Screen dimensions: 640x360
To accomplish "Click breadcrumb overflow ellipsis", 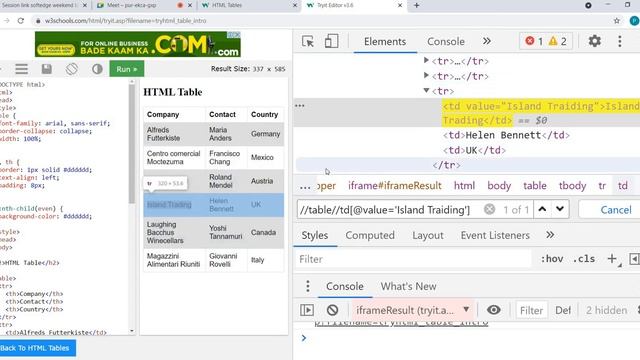I will [305, 187].
